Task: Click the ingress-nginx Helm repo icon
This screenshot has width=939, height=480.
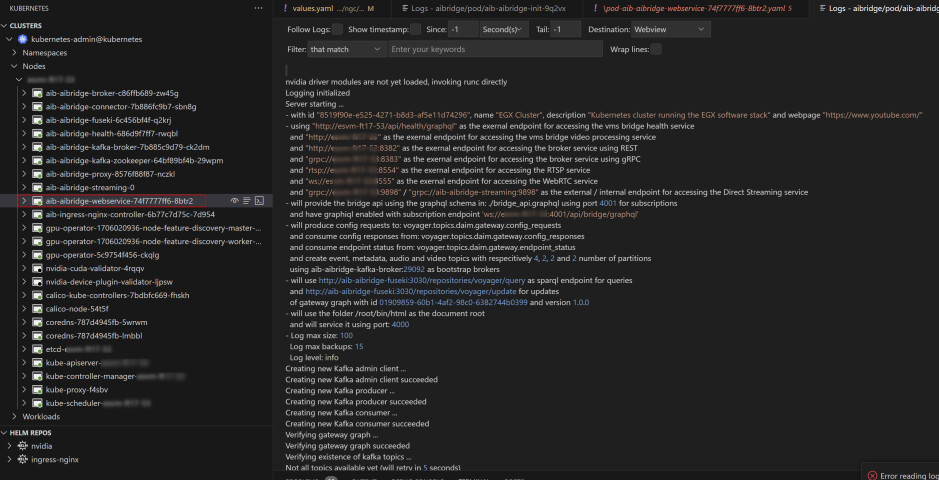Action: [22, 459]
